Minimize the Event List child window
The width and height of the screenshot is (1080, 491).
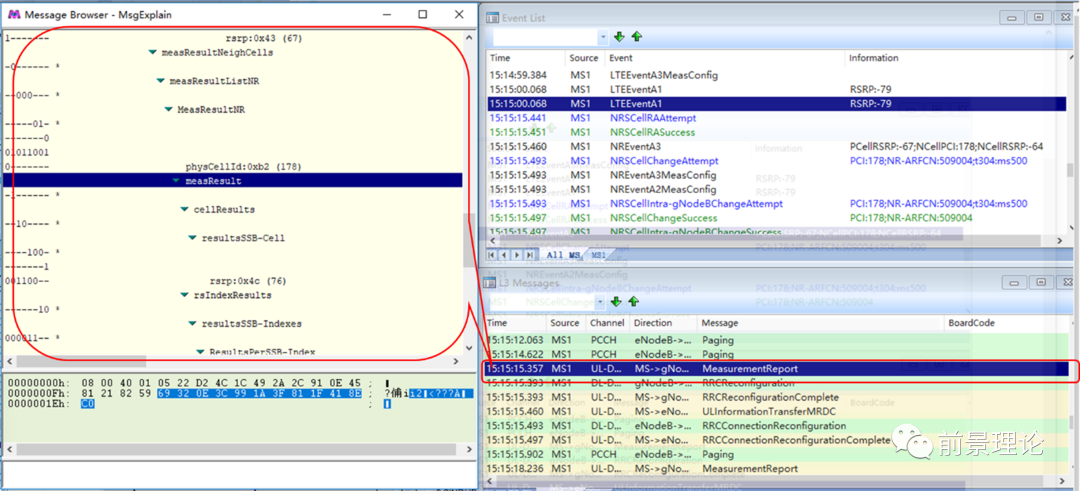click(x=1014, y=18)
